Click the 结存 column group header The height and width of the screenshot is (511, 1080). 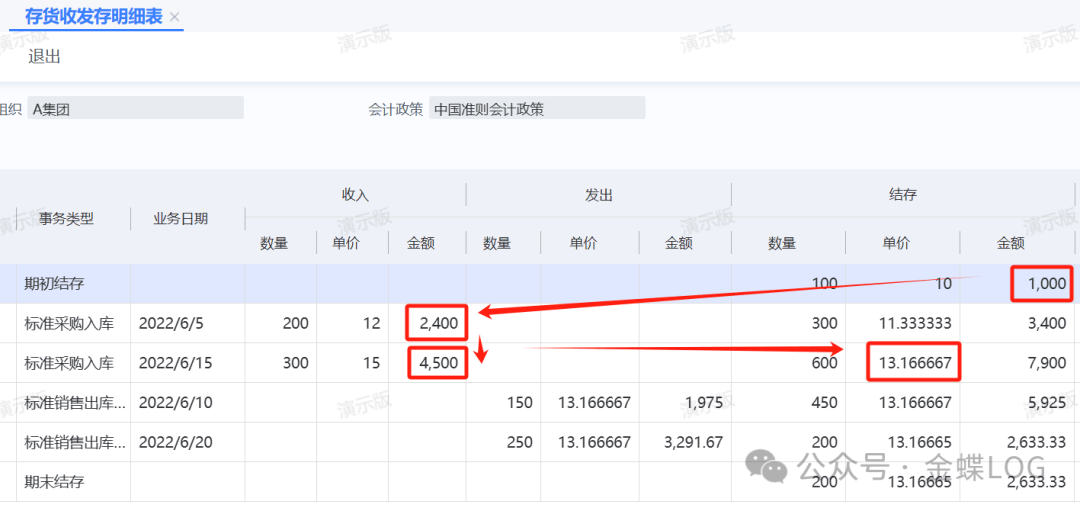tap(902, 195)
